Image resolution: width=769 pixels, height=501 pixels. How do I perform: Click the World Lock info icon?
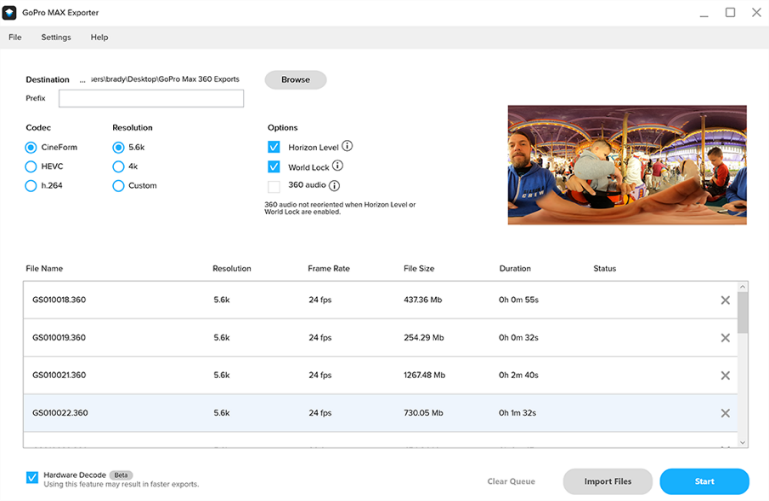click(337, 166)
